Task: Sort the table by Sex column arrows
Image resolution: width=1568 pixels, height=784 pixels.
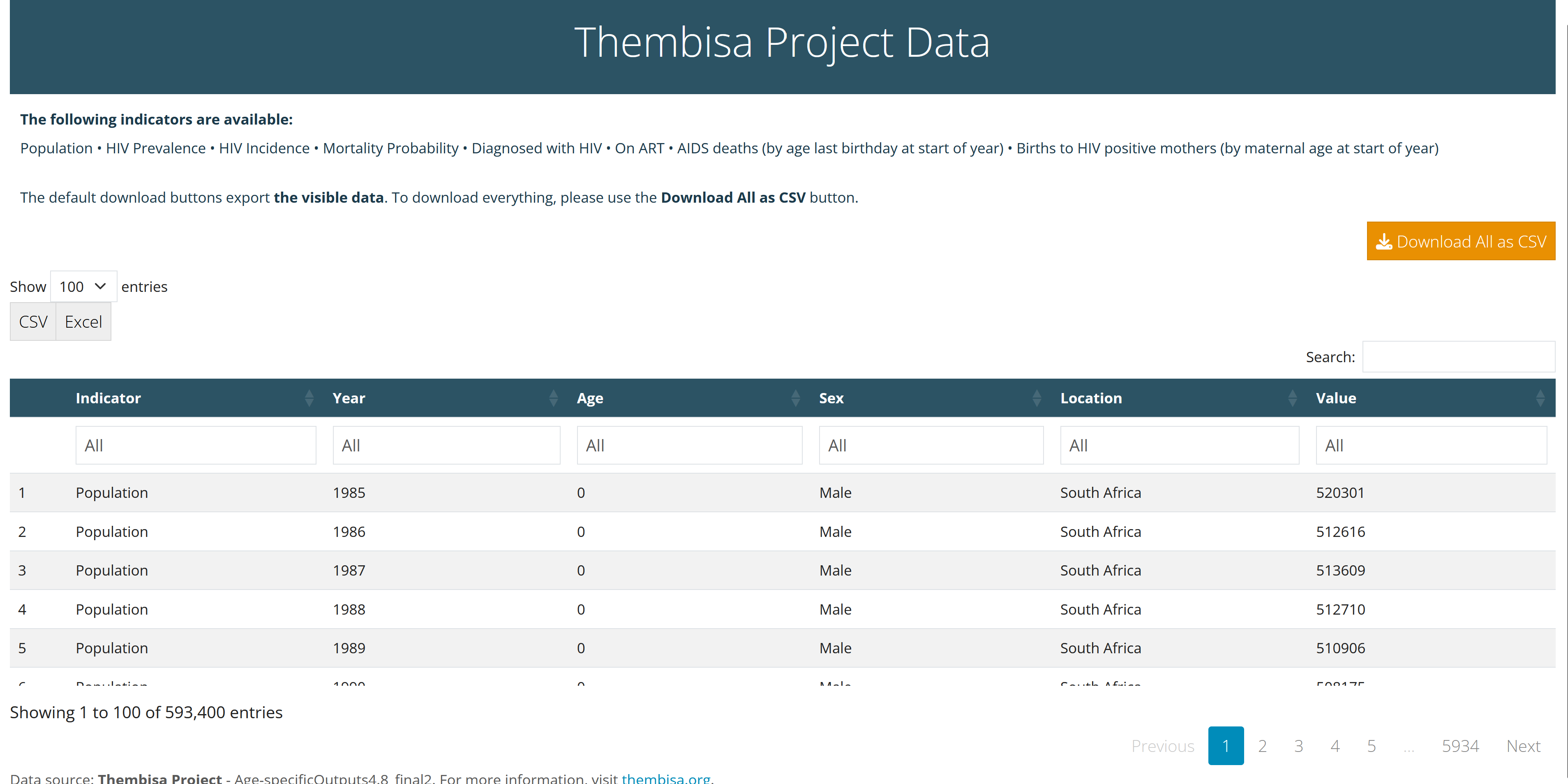Action: 1037,398
